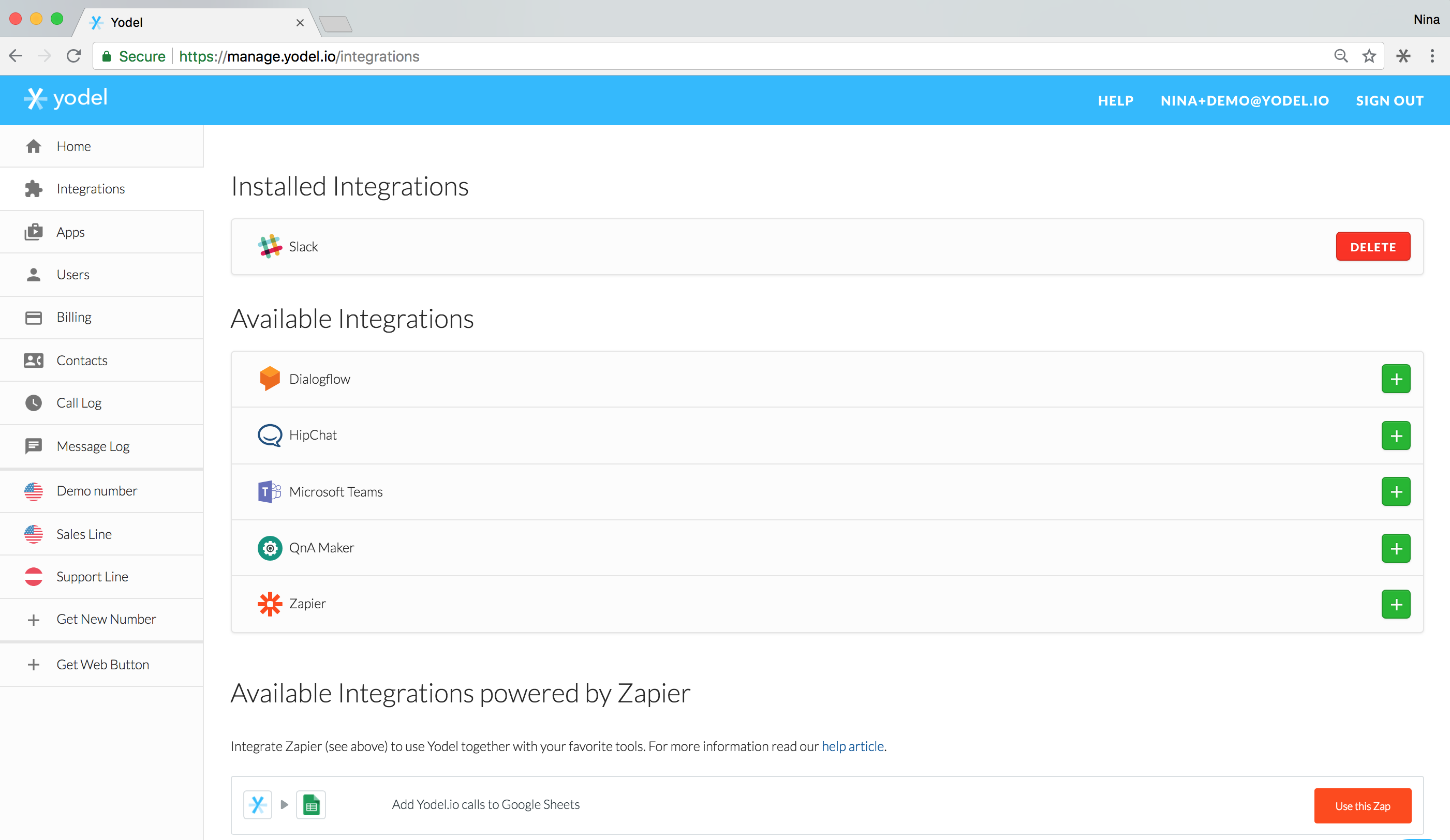1450x840 pixels.
Task: Select Support Line in the sidebar
Action: pos(101,577)
